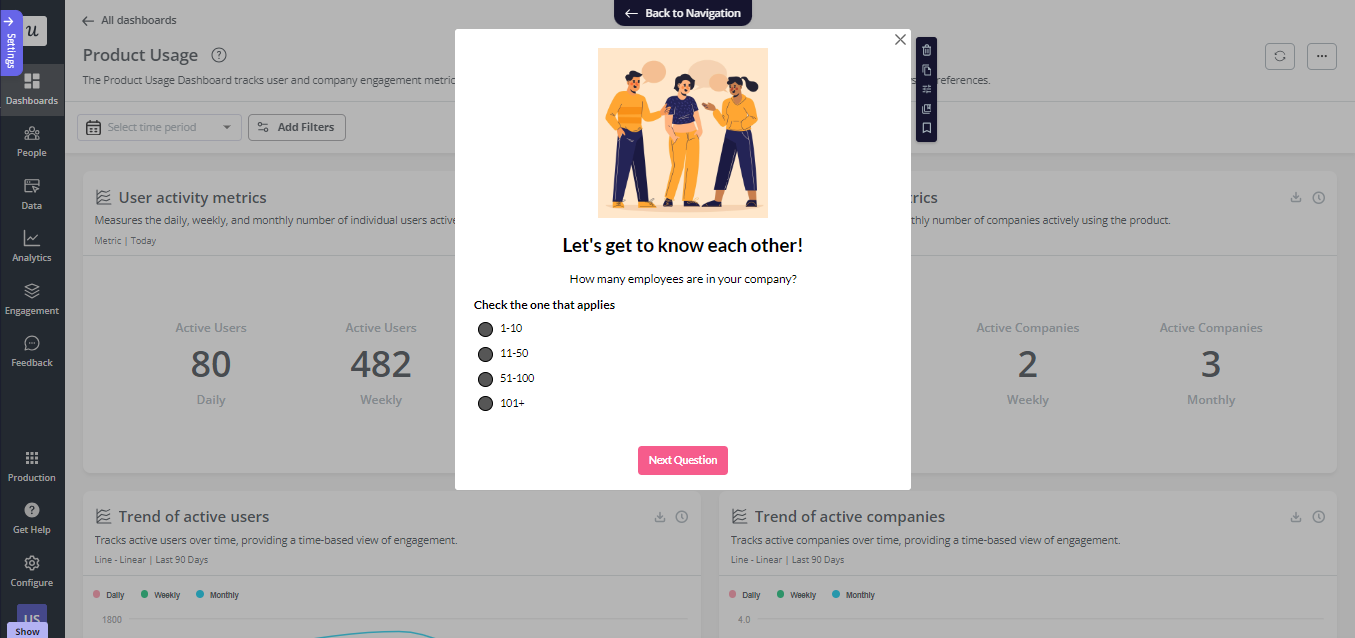1355x638 pixels.
Task: Select the 101+ employees option
Action: 486,403
